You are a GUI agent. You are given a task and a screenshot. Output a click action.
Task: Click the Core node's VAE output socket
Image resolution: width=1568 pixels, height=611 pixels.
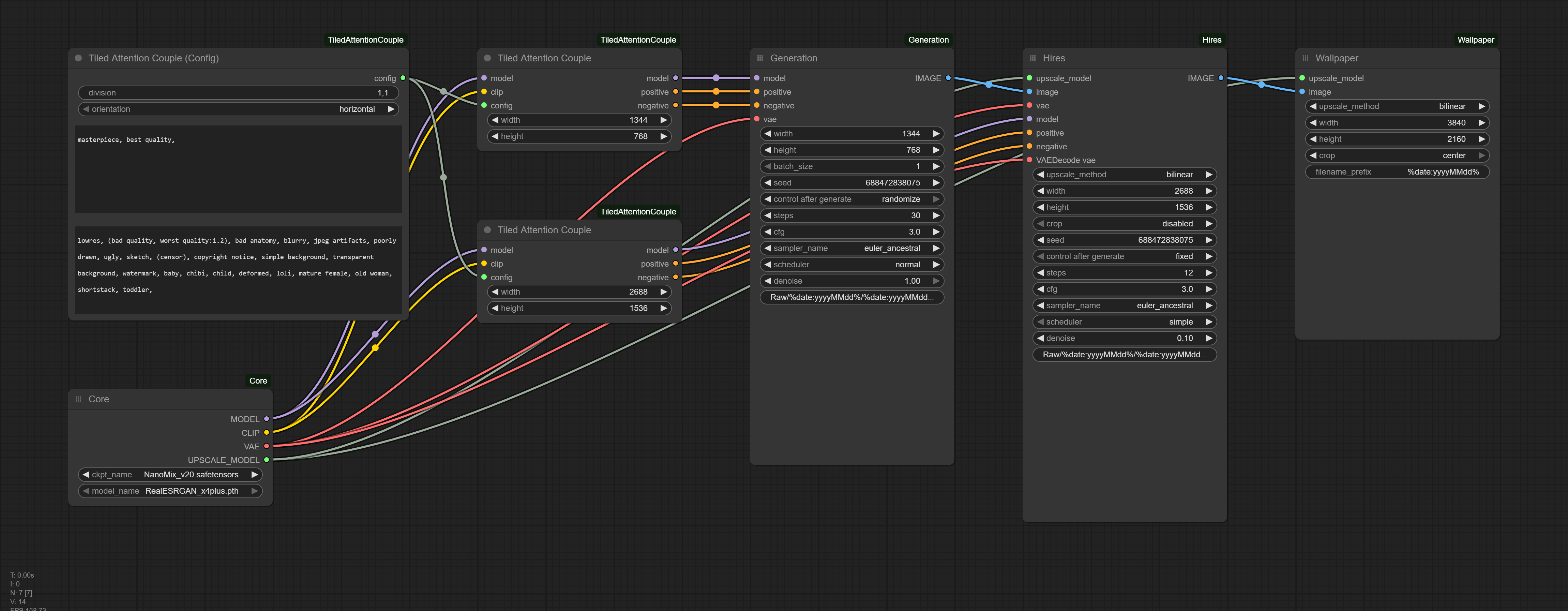(x=266, y=446)
